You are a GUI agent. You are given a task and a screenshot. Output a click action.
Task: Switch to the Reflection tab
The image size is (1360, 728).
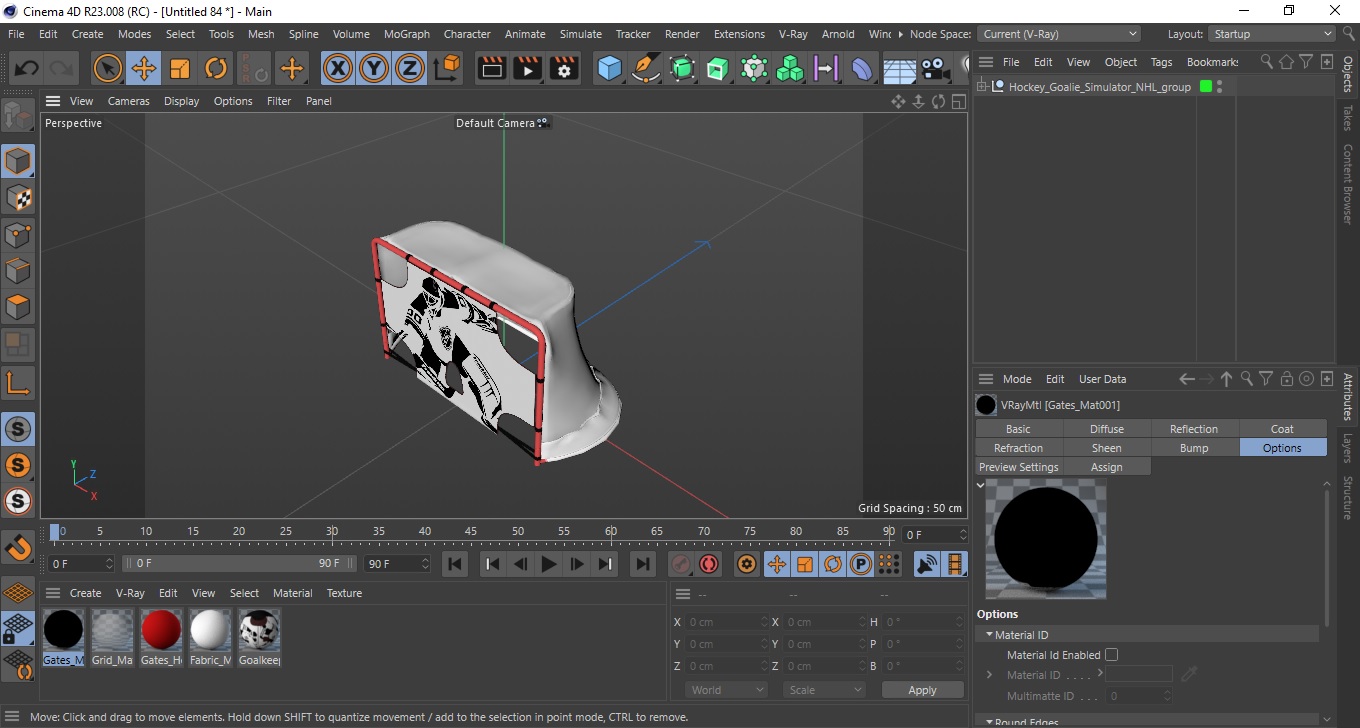tap(1194, 429)
